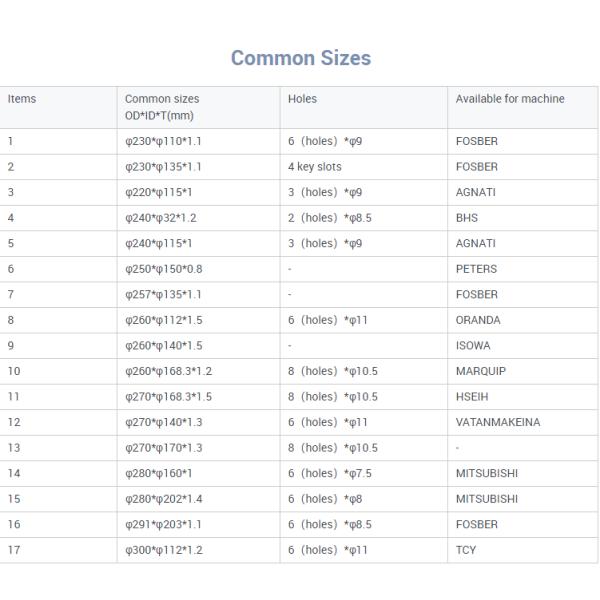Click the φ270*φ170*1.3 size cell
This screenshot has height=600, width=600.
click(x=165, y=447)
